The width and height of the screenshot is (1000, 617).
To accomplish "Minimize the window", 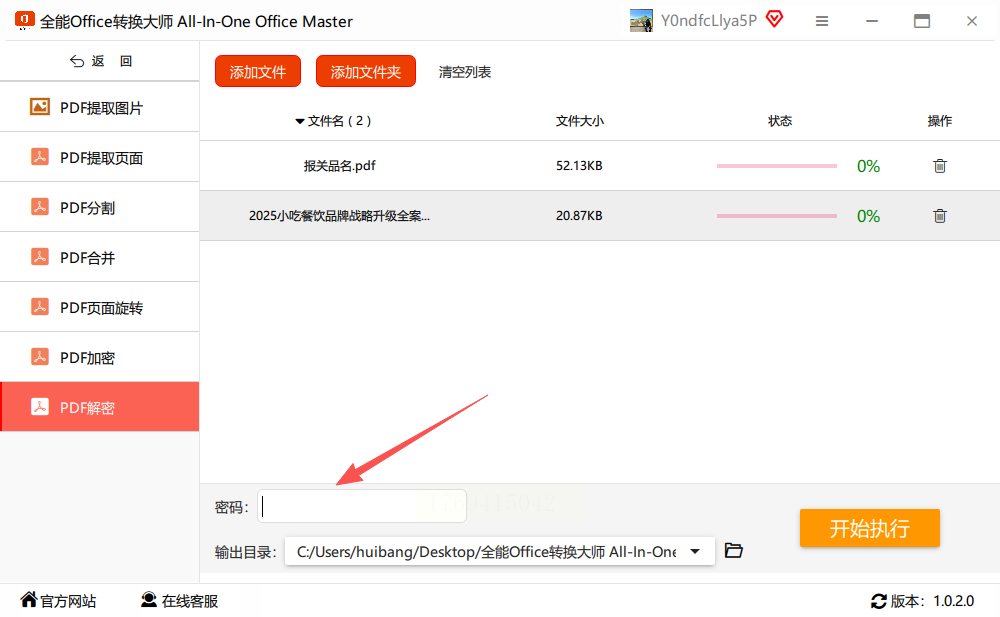I will click(872, 21).
